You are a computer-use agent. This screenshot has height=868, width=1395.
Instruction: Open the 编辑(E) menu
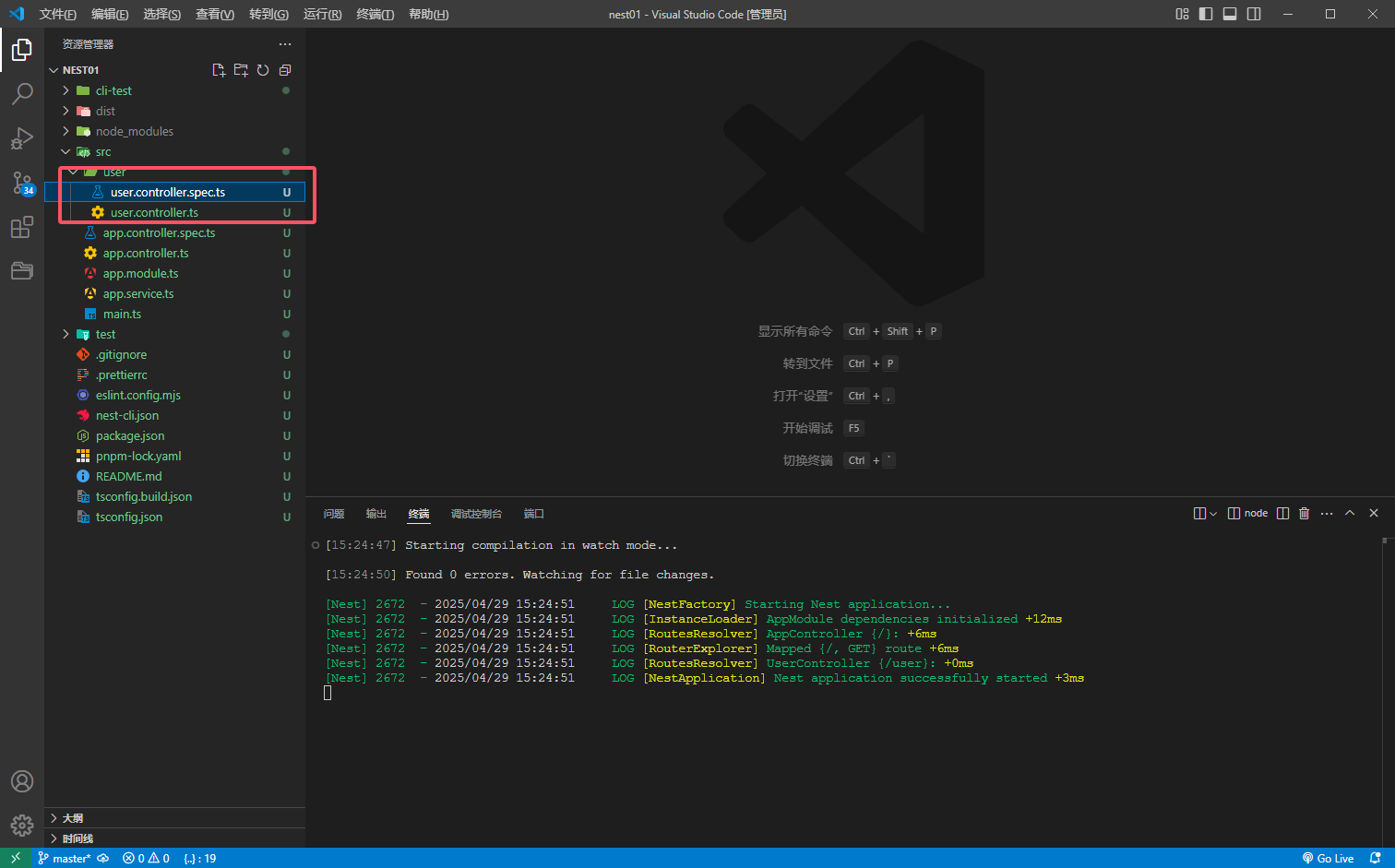point(110,14)
